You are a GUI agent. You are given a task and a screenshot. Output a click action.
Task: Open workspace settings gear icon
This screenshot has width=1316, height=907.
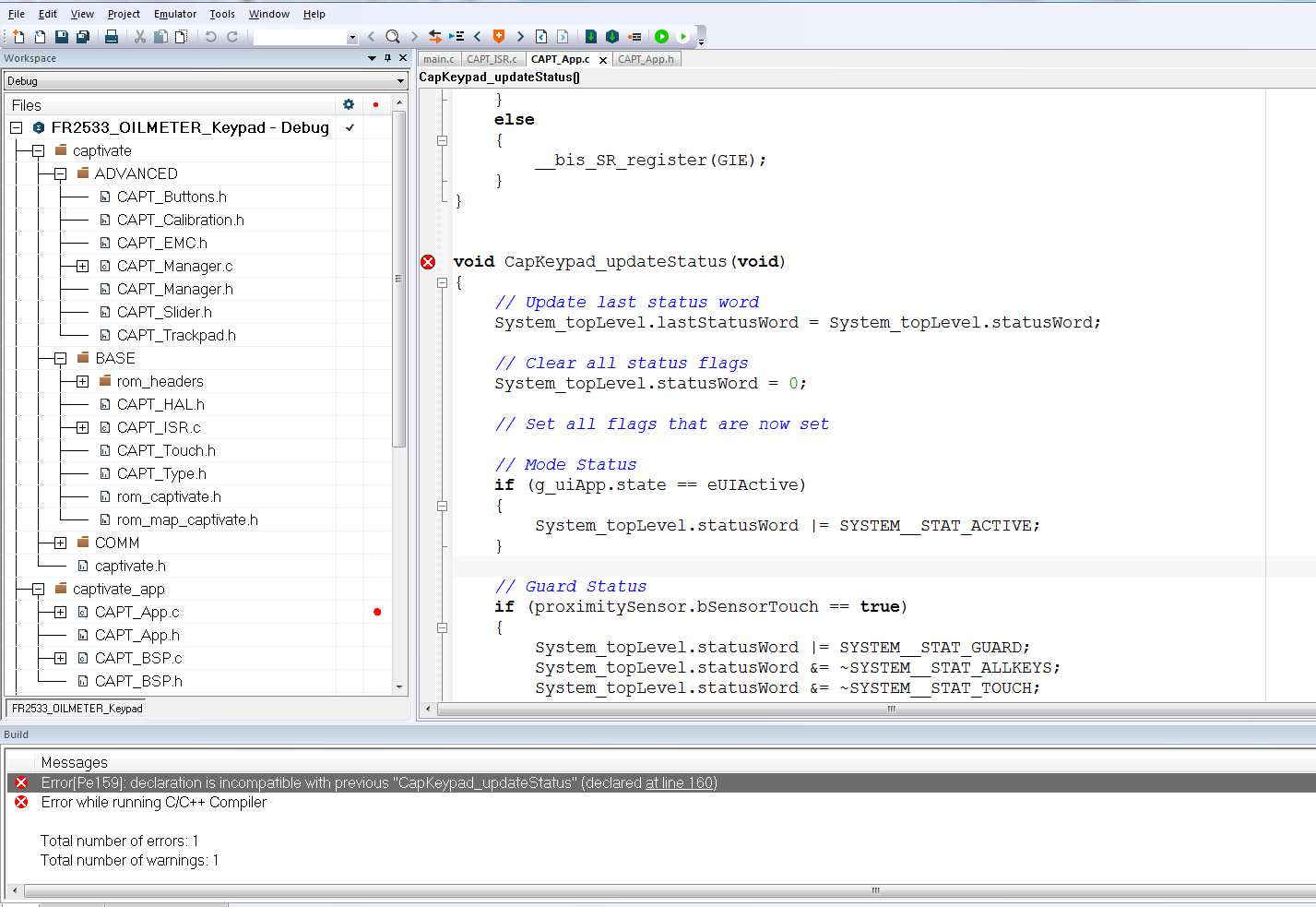(x=349, y=105)
